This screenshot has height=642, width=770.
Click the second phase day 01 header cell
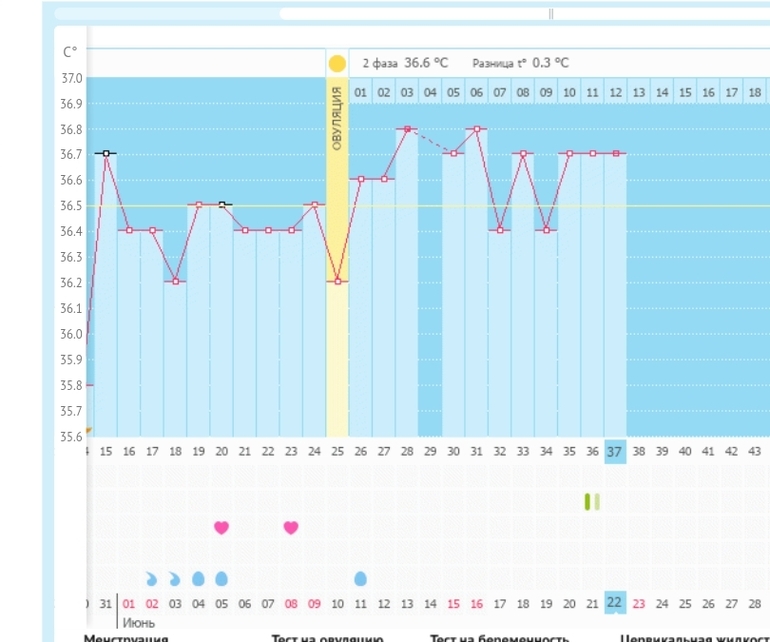click(x=360, y=92)
